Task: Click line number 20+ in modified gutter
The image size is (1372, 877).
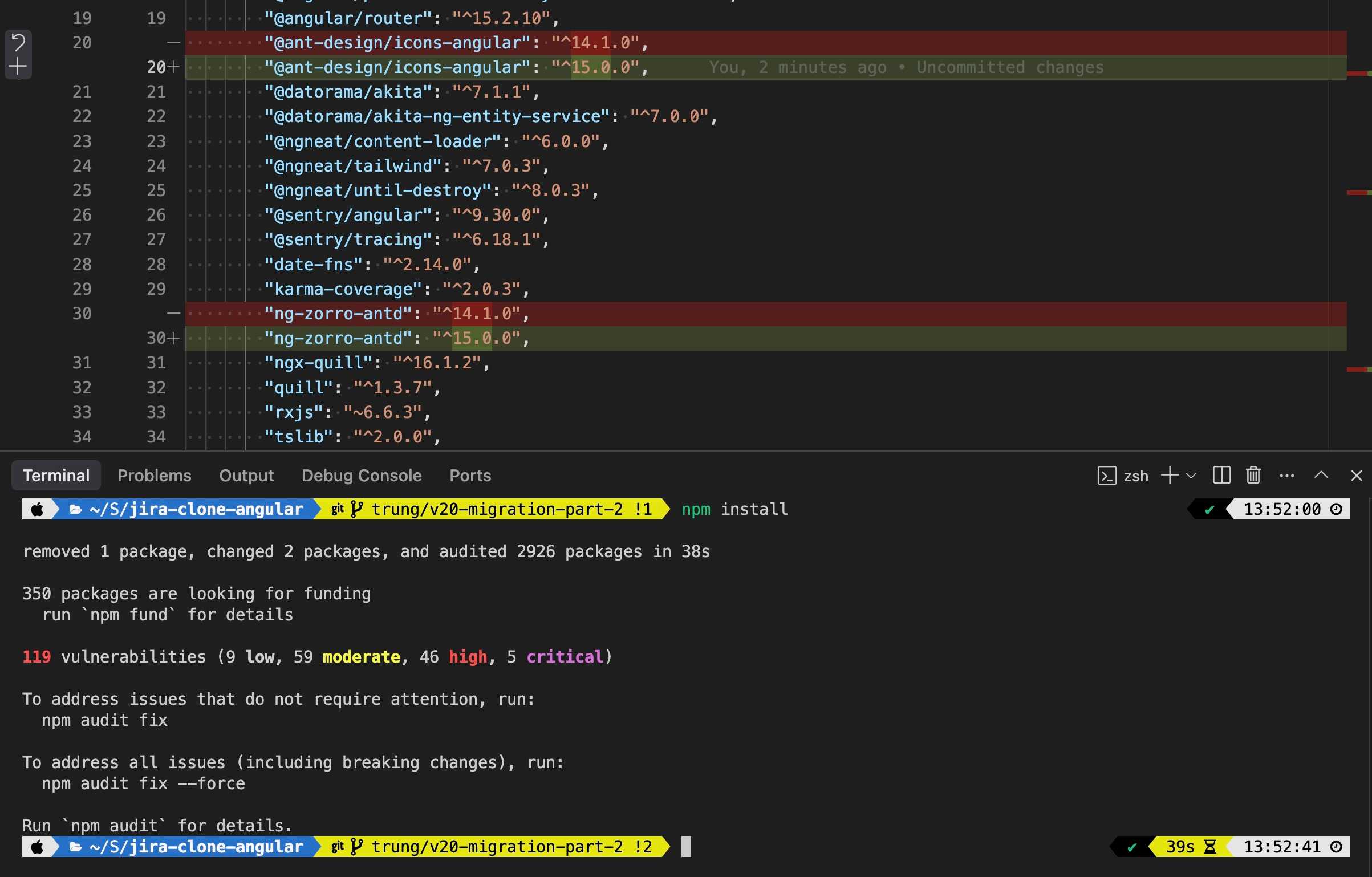Action: pos(163,67)
